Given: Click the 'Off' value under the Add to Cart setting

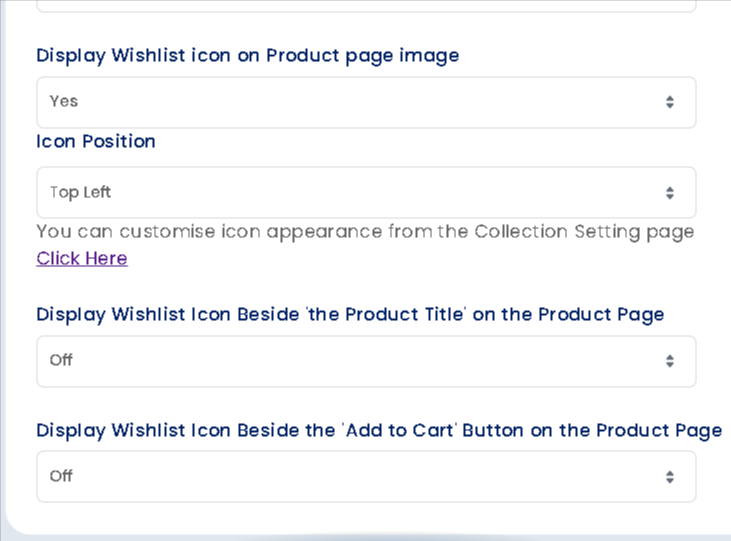Looking at the screenshot, I should 61,476.
